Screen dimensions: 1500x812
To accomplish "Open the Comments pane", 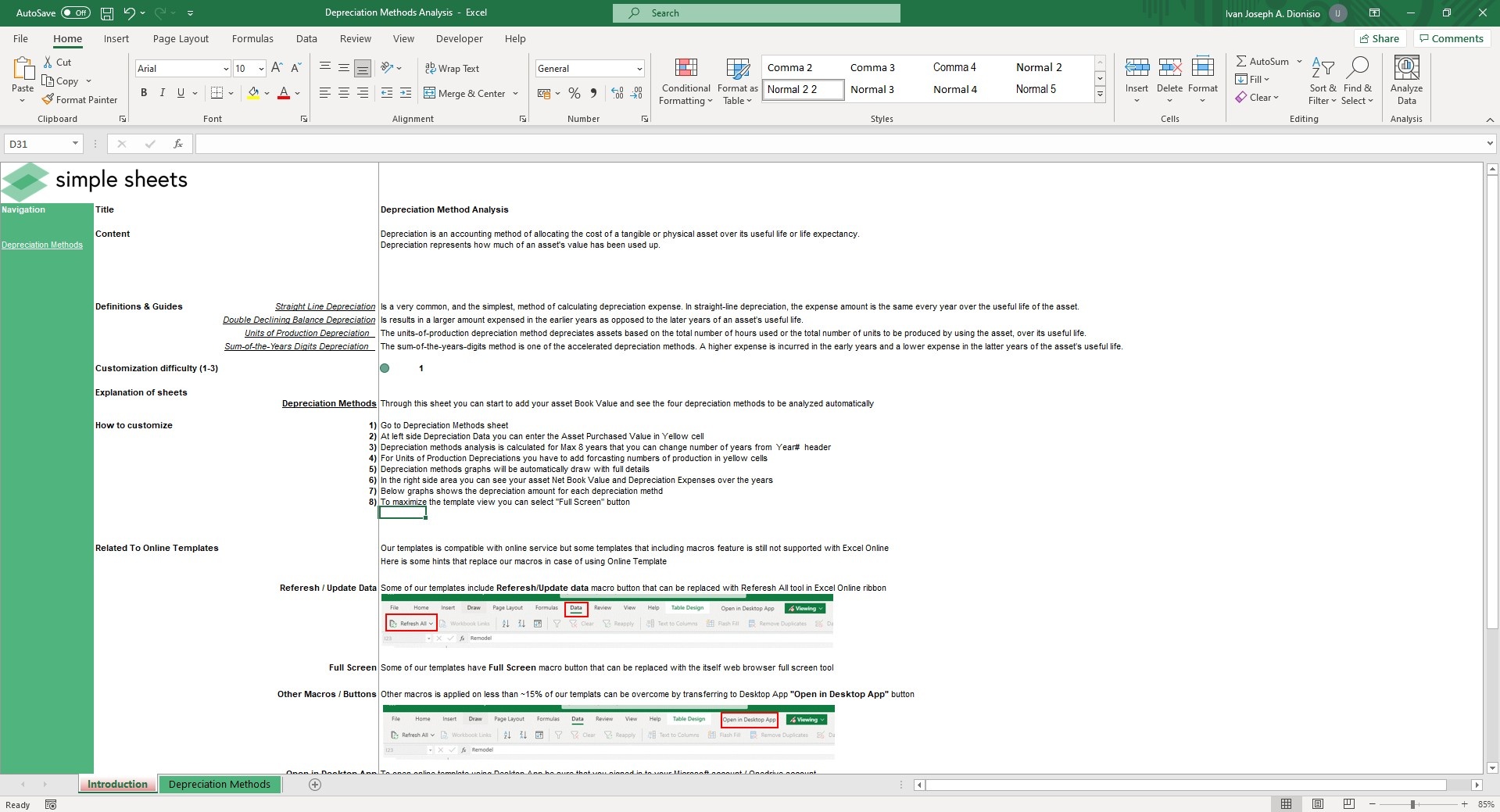I will (x=1452, y=39).
